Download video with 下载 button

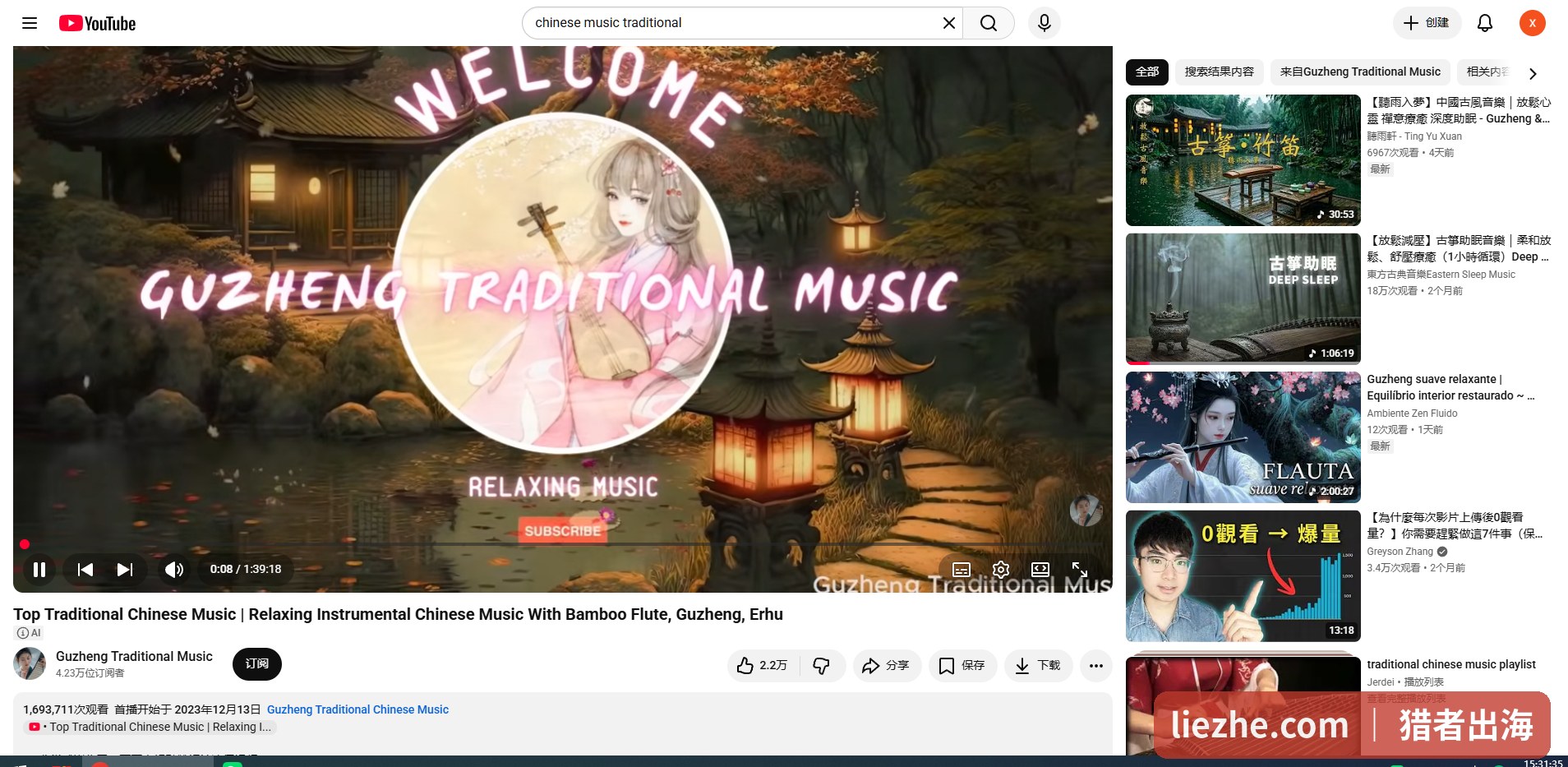[x=1038, y=665]
